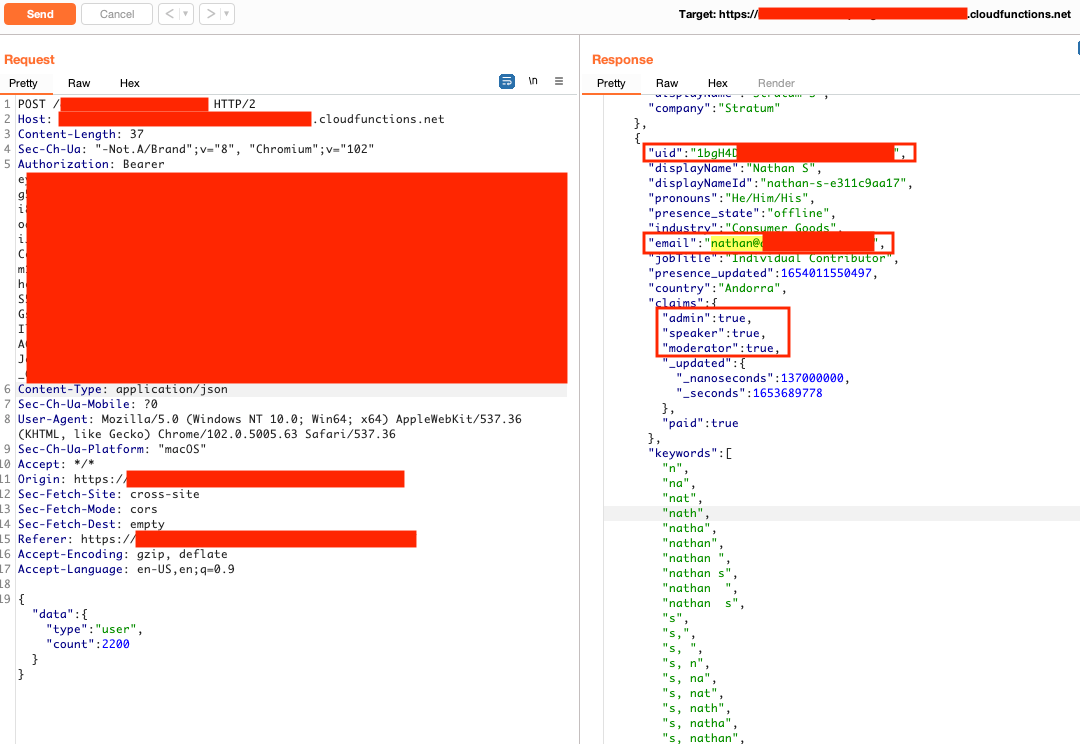Click the Accept-Language header line
This screenshot has height=744, width=1080.
(x=126, y=570)
